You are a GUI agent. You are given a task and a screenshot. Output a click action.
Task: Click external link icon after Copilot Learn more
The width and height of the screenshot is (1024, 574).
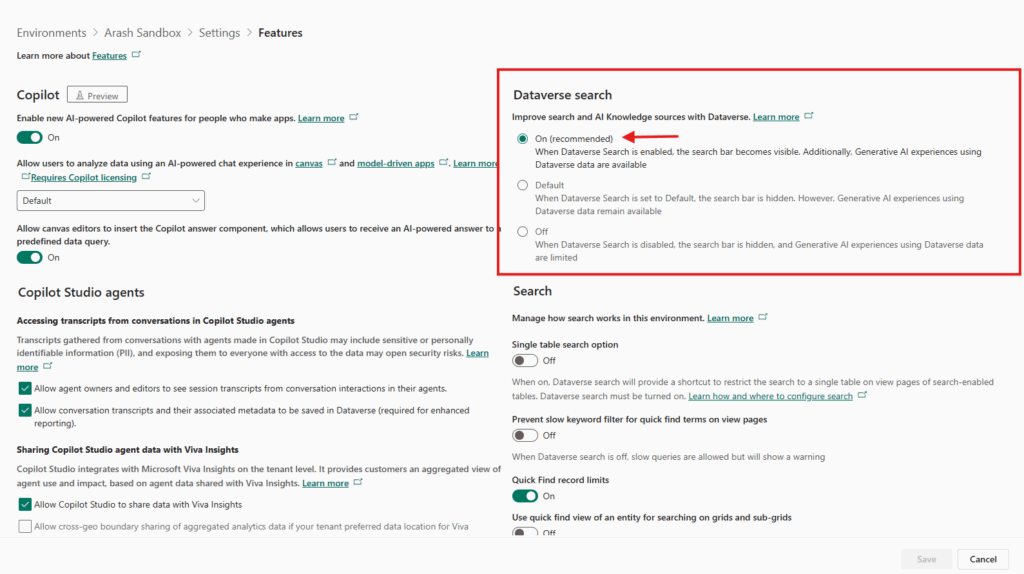pyautogui.click(x=356, y=118)
